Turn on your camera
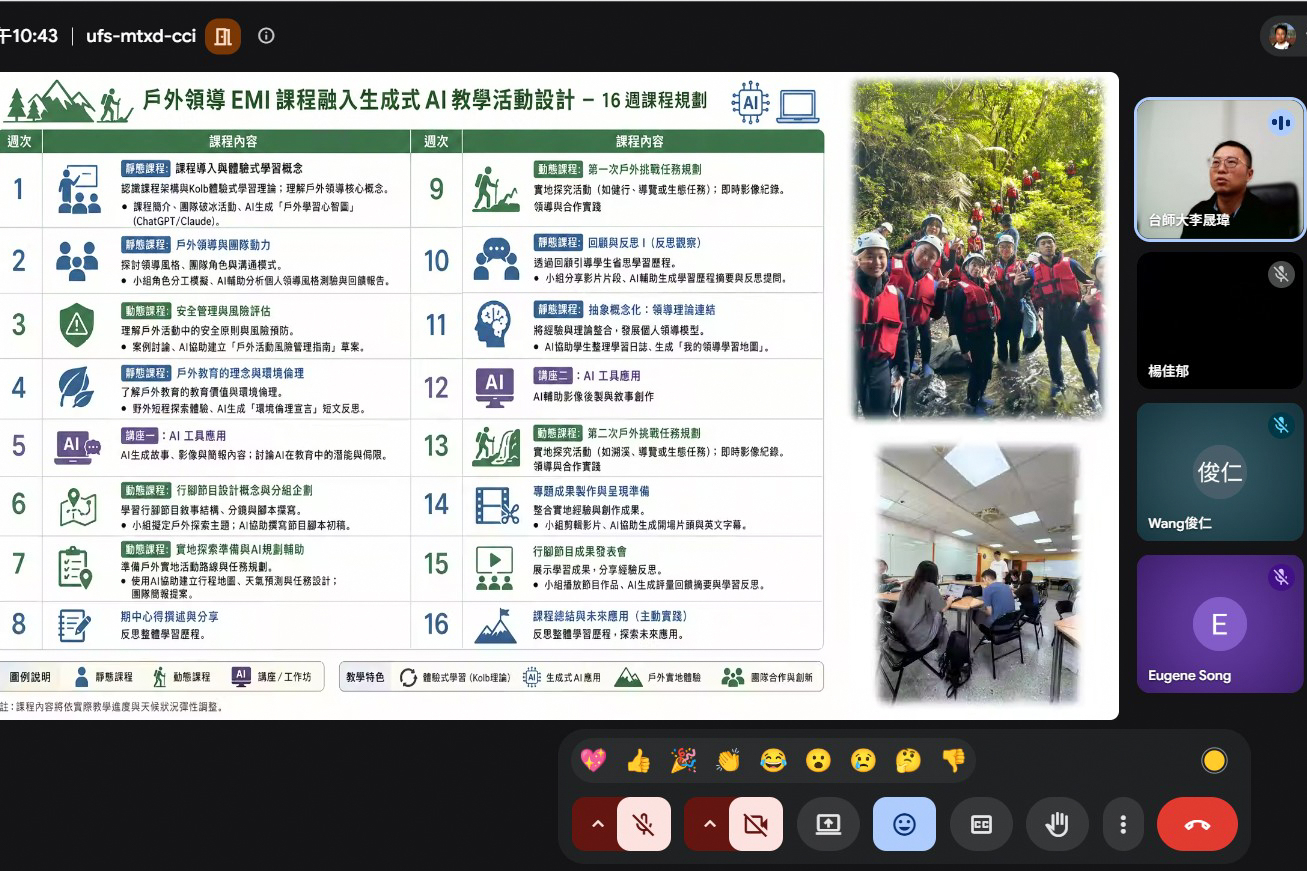1307x871 pixels. coord(756,824)
